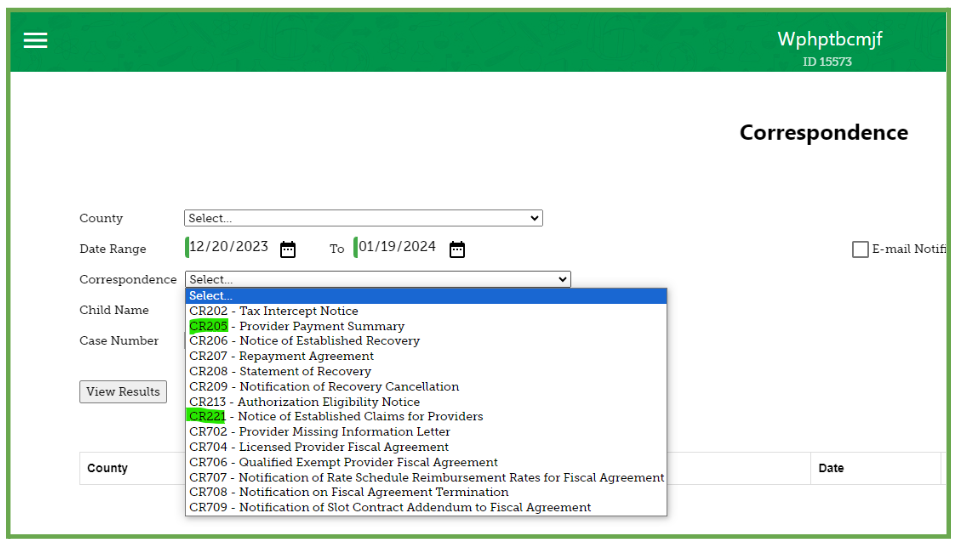Open the end date calendar picker
The height and width of the screenshot is (546, 961).
457,249
